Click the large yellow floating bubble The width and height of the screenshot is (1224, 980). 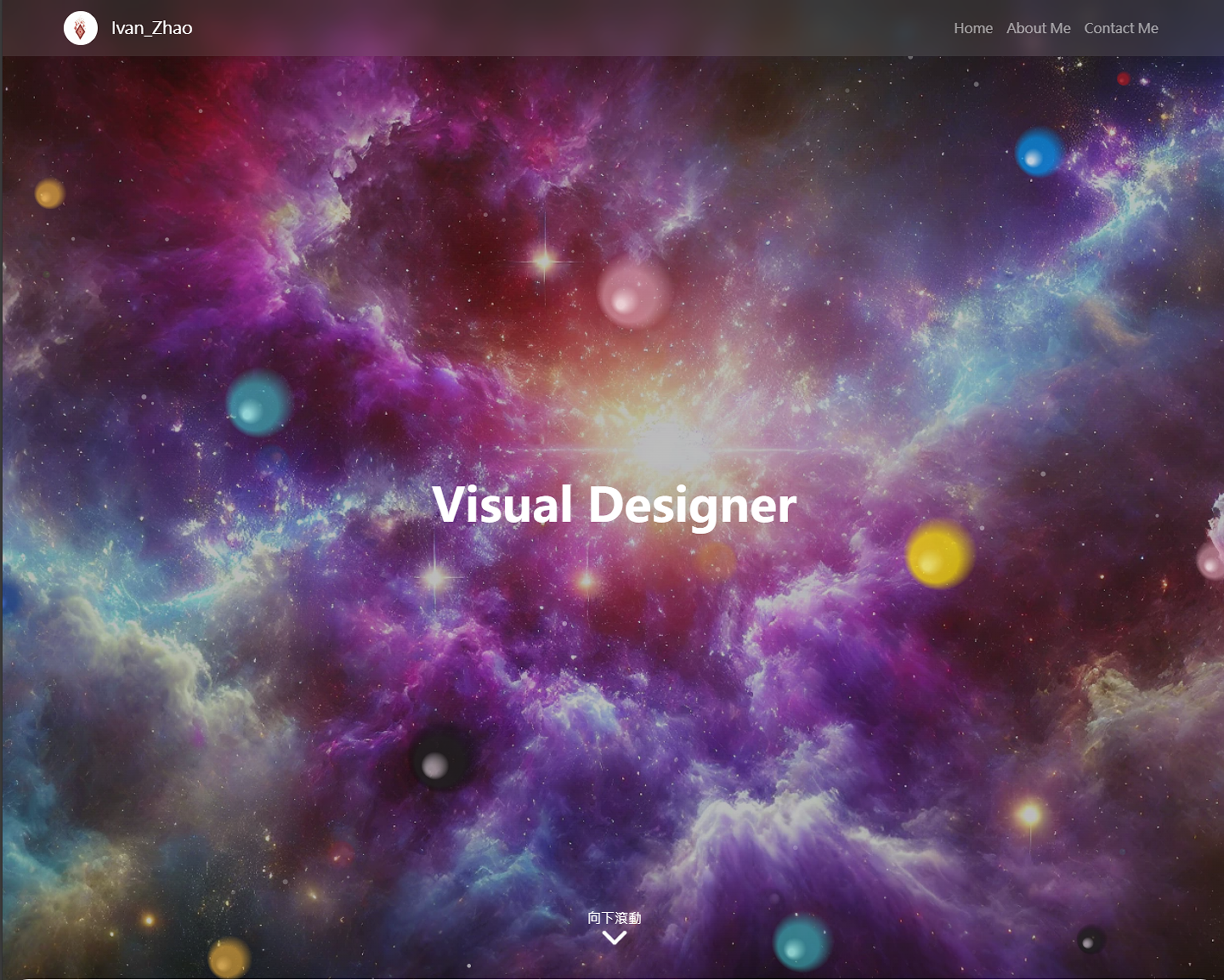click(x=939, y=555)
